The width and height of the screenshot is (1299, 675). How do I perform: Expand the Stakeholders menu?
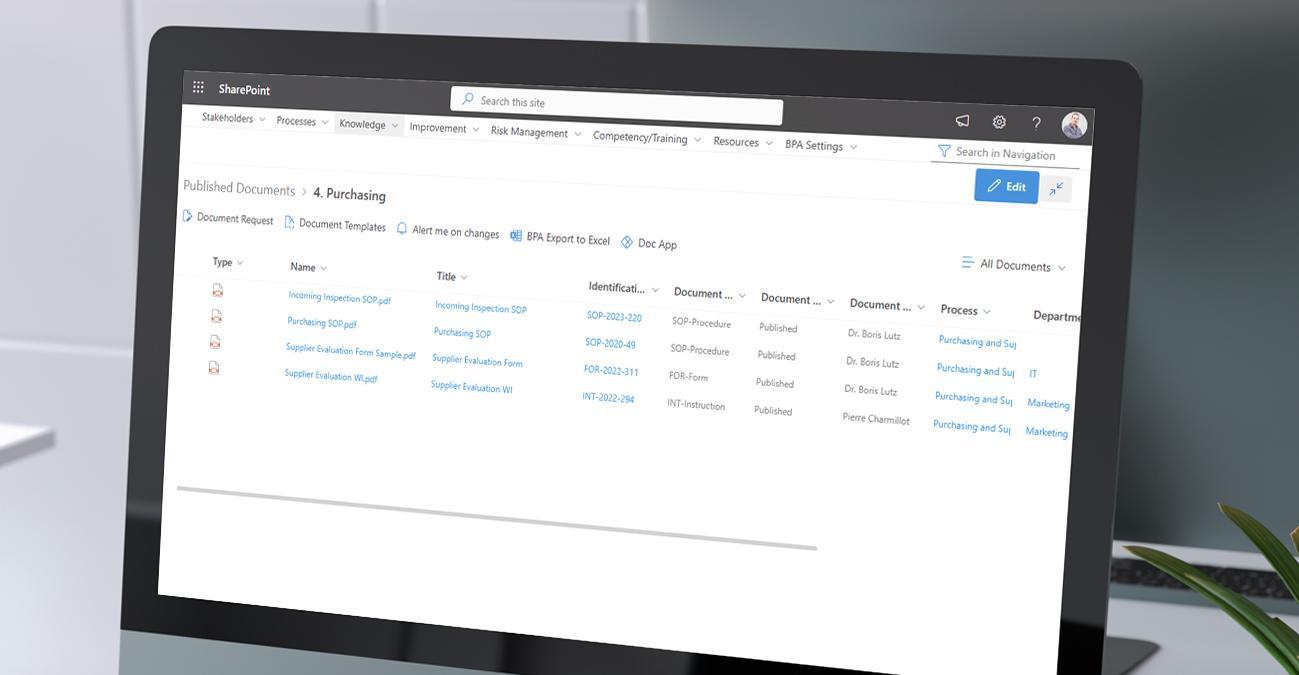coord(234,118)
